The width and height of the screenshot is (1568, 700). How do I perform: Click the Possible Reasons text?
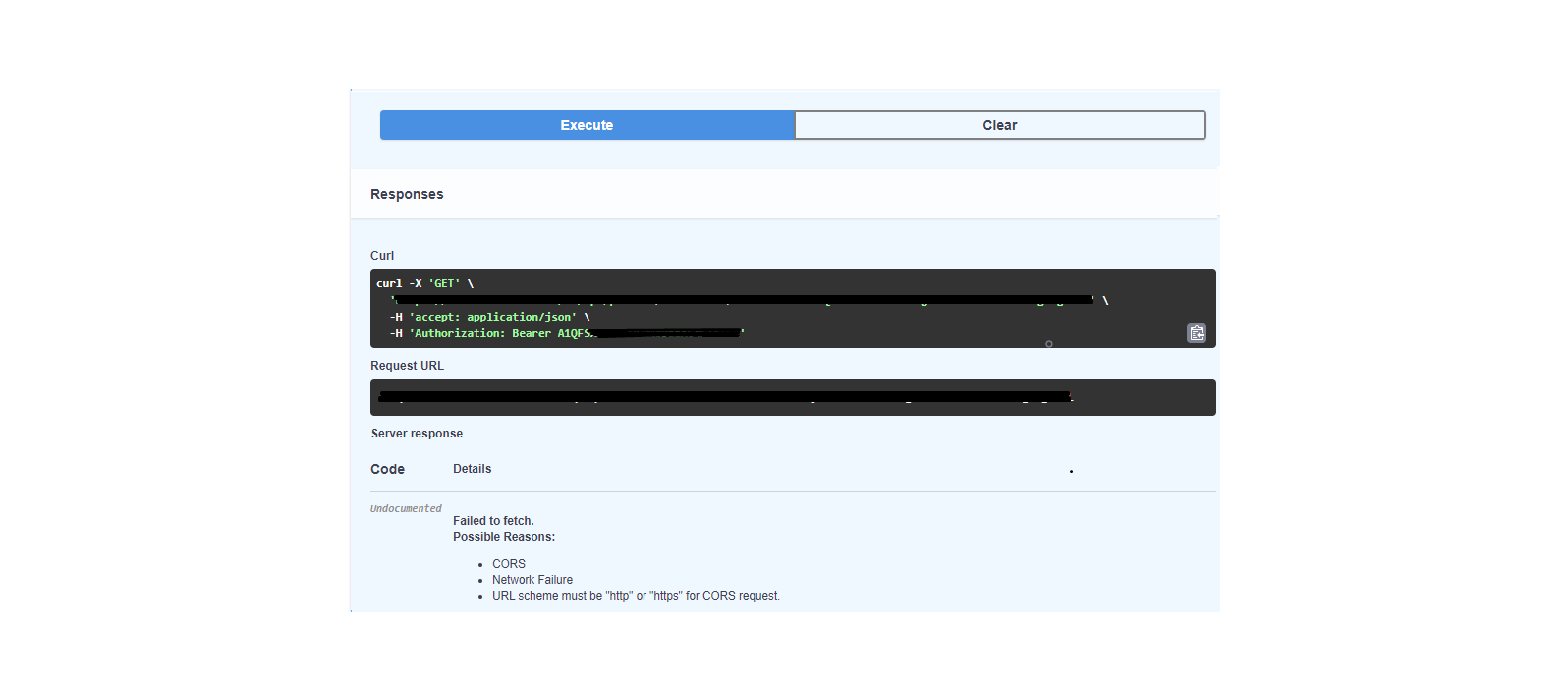point(504,537)
